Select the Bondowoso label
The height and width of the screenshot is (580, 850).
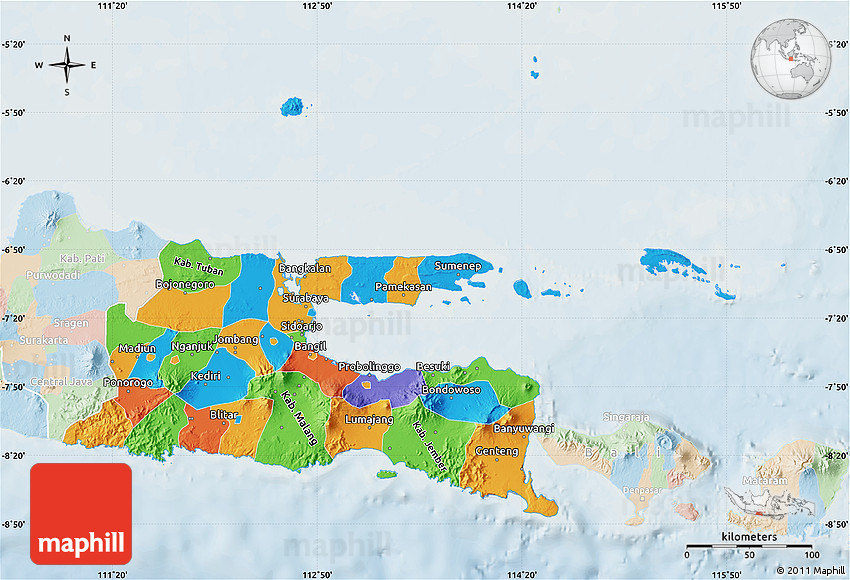tap(451, 389)
